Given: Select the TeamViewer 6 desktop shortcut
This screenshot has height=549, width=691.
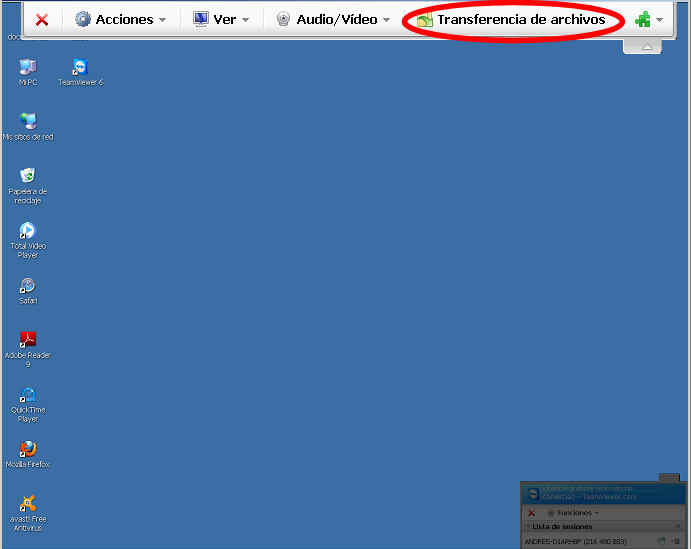Looking at the screenshot, I should pos(80,68).
